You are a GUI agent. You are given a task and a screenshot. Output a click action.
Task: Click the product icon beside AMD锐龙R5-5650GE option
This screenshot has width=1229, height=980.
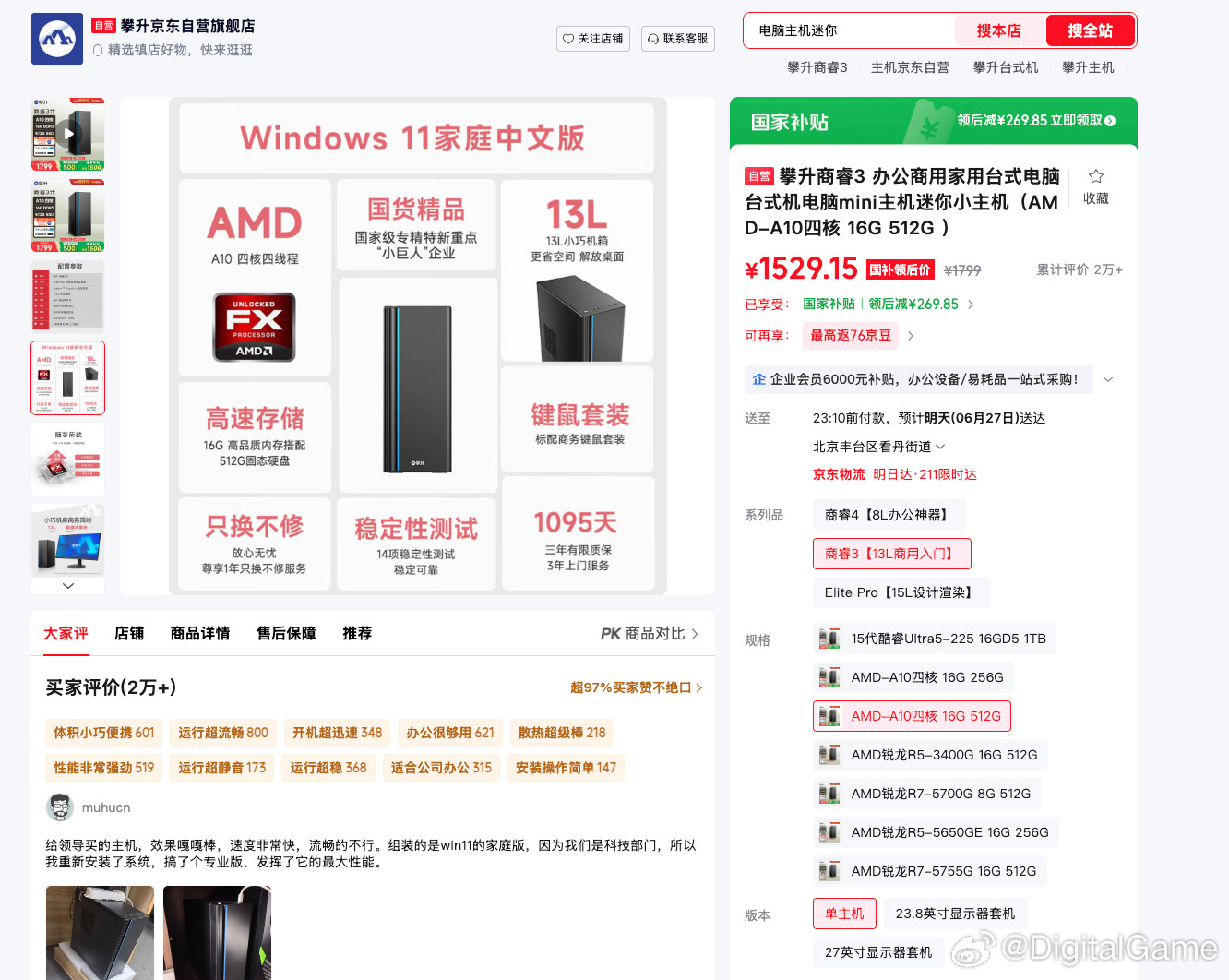(x=829, y=832)
